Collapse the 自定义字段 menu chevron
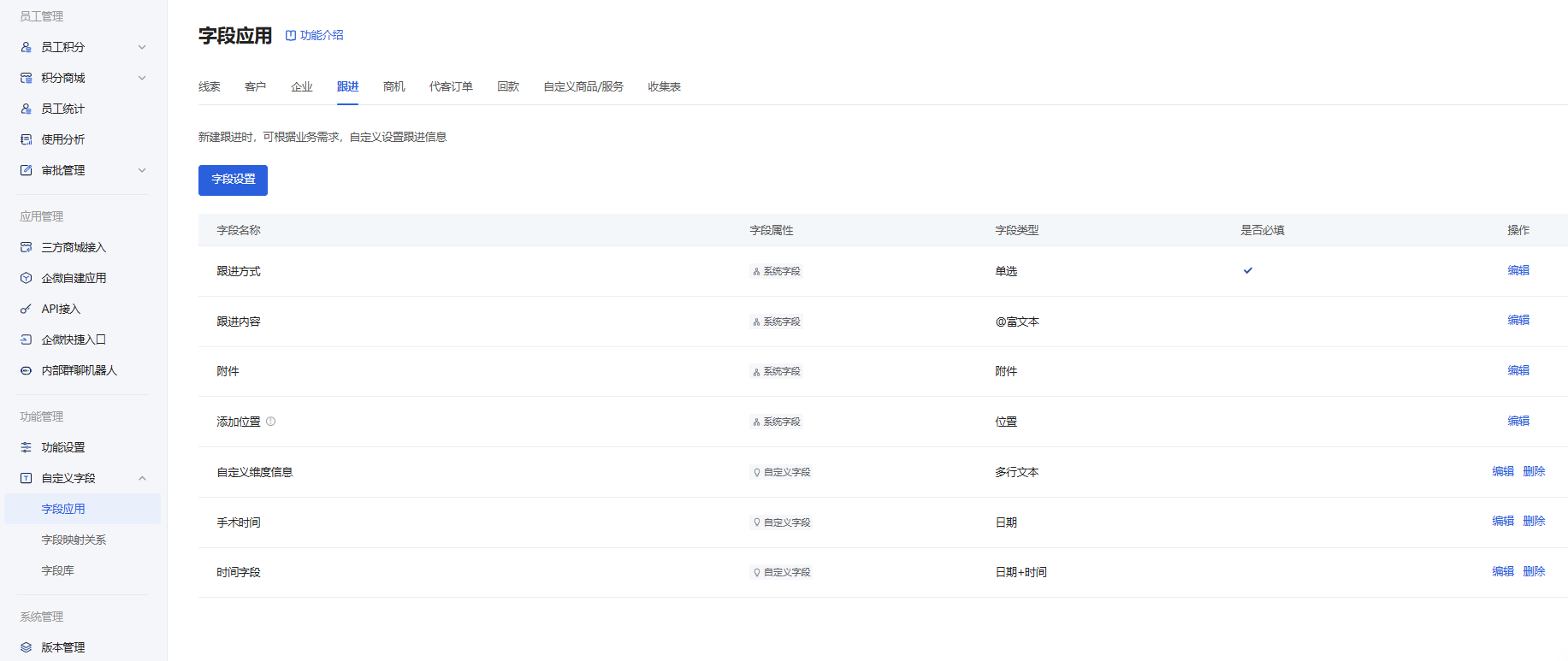Screen dimensions: 1568x661 pyautogui.click(x=142, y=478)
